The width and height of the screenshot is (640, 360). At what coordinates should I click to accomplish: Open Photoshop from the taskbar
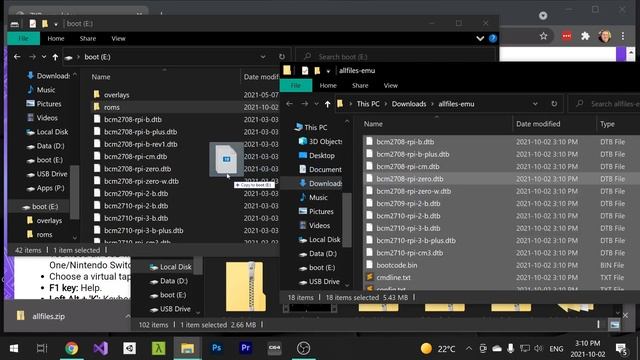[x=216, y=348]
